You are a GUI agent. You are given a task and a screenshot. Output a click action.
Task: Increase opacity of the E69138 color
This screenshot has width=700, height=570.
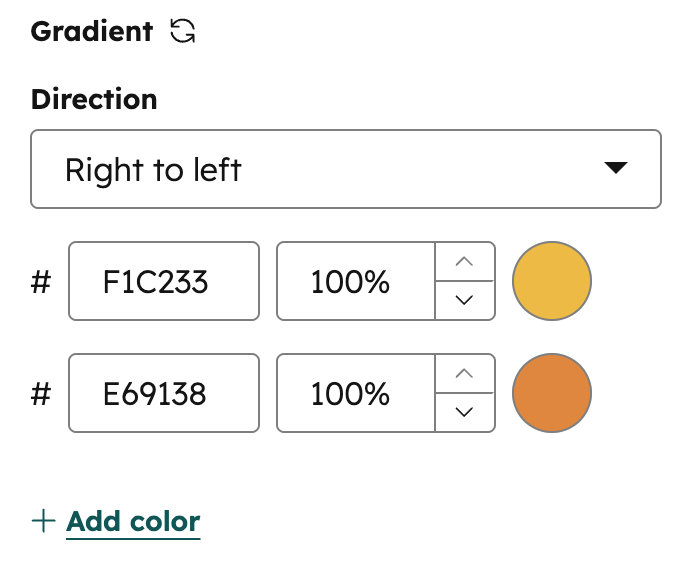pos(464,375)
